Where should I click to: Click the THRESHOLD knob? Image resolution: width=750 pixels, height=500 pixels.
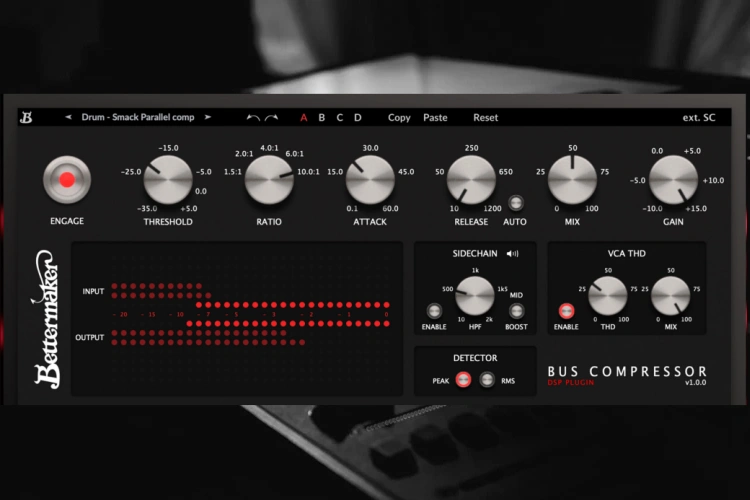[x=168, y=180]
